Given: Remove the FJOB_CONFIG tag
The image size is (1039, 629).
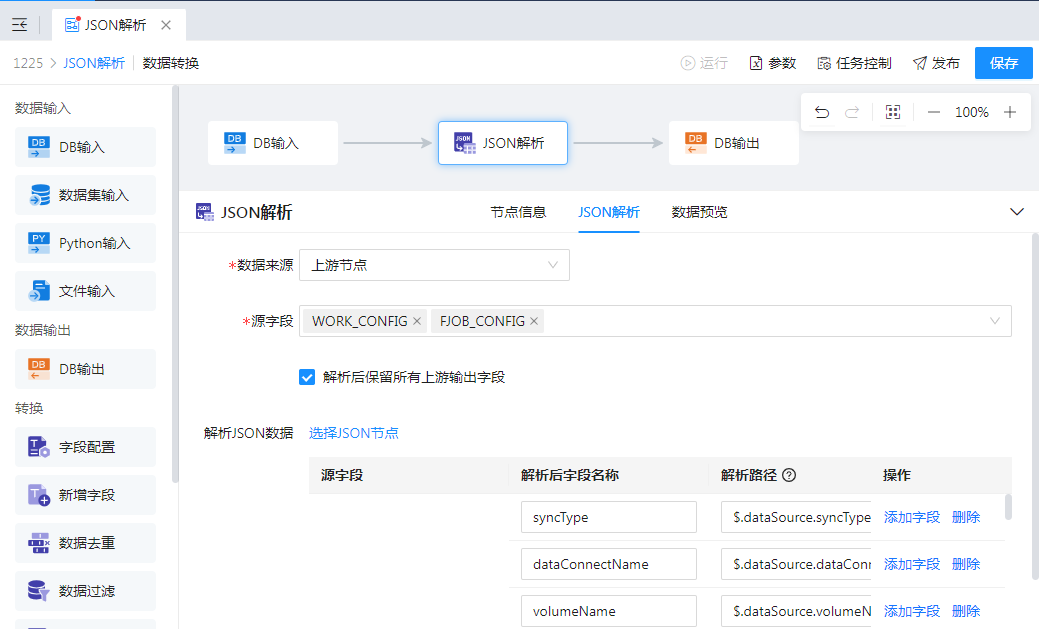Looking at the screenshot, I should [x=534, y=321].
